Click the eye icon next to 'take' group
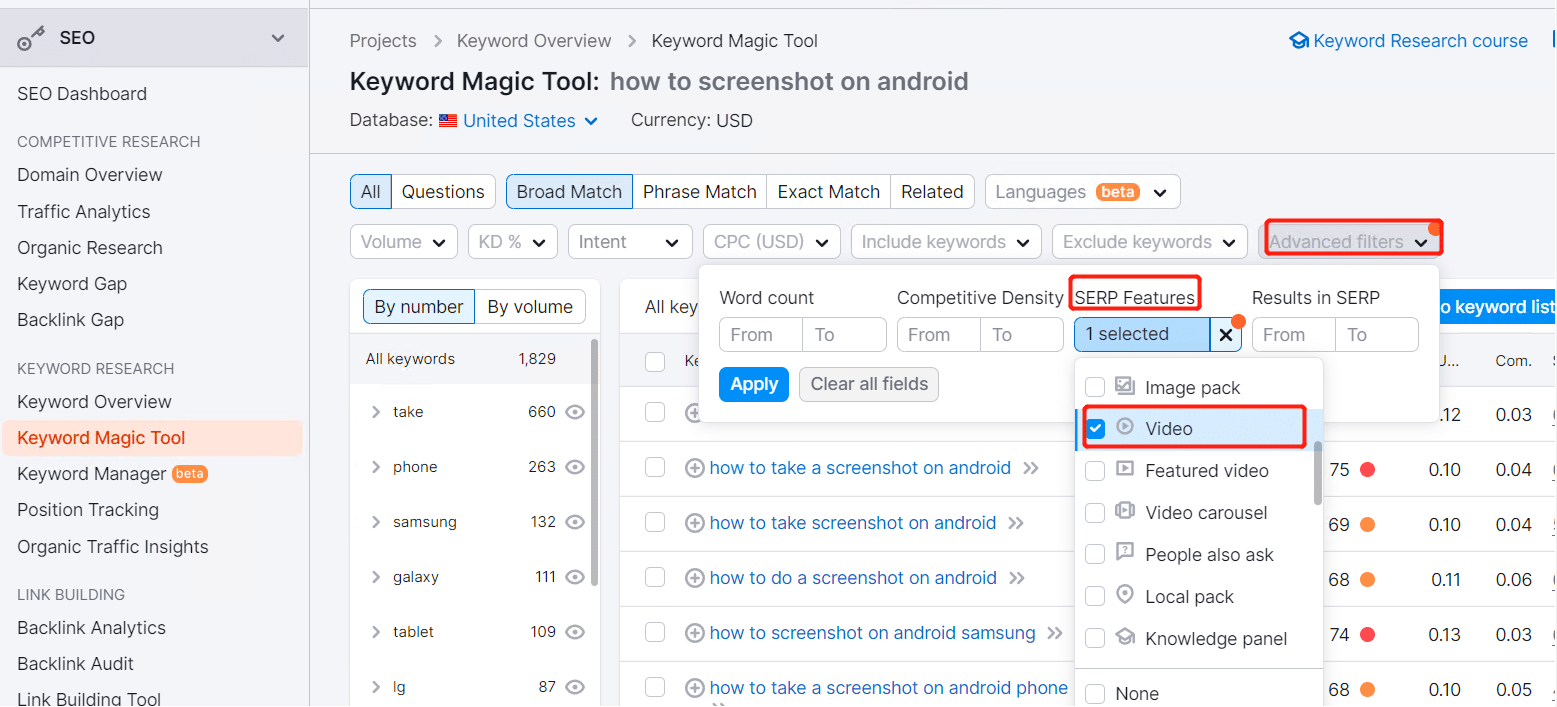The image size is (1557, 707). tap(575, 412)
